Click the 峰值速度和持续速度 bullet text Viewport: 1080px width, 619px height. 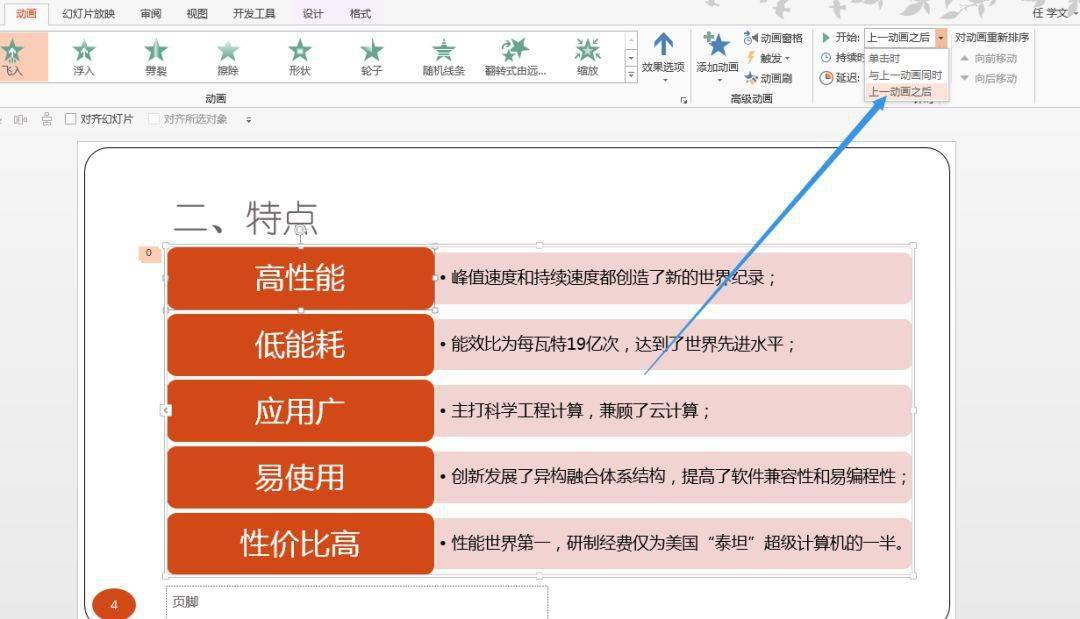(613, 278)
